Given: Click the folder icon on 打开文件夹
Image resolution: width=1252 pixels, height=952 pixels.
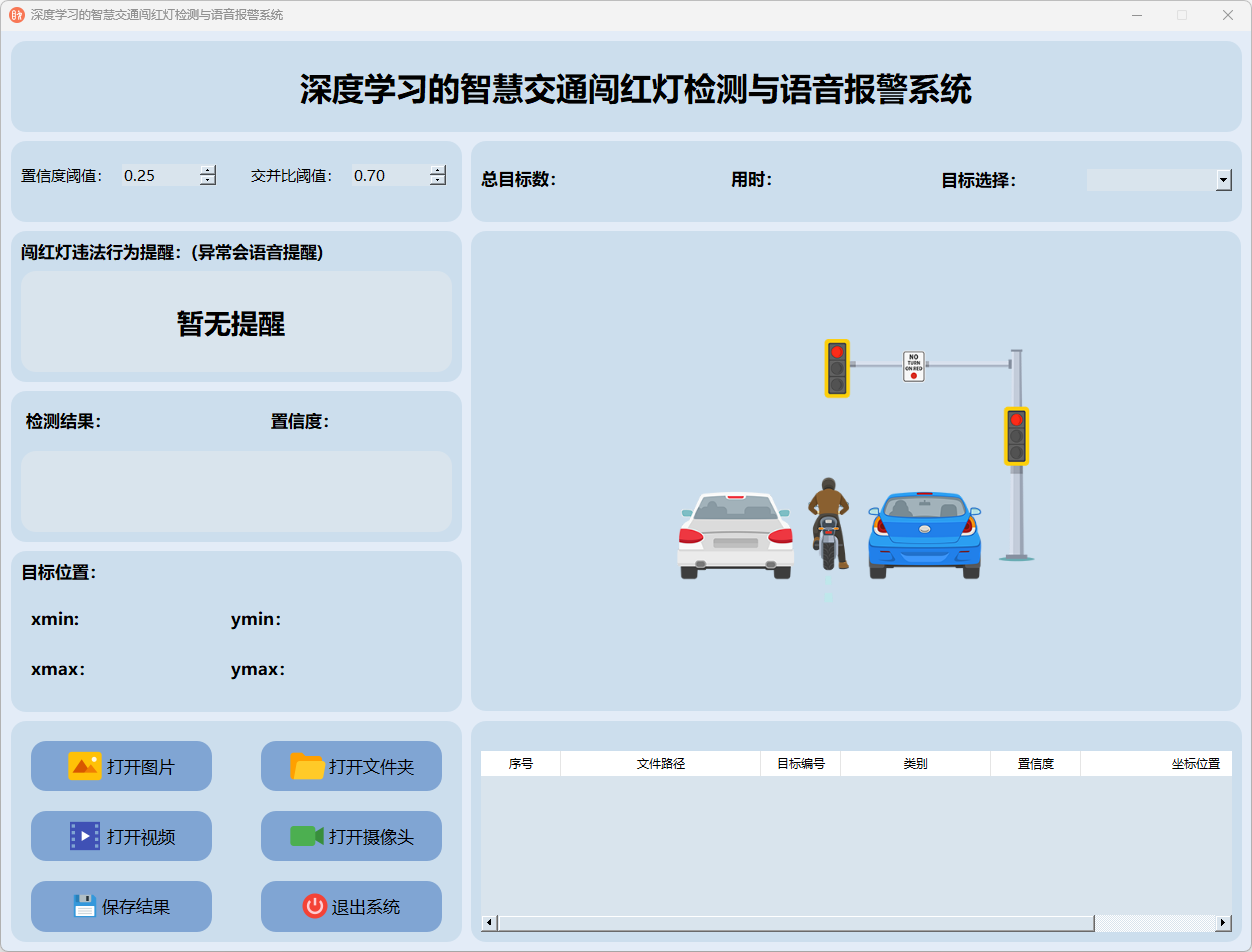Looking at the screenshot, I should 307,766.
